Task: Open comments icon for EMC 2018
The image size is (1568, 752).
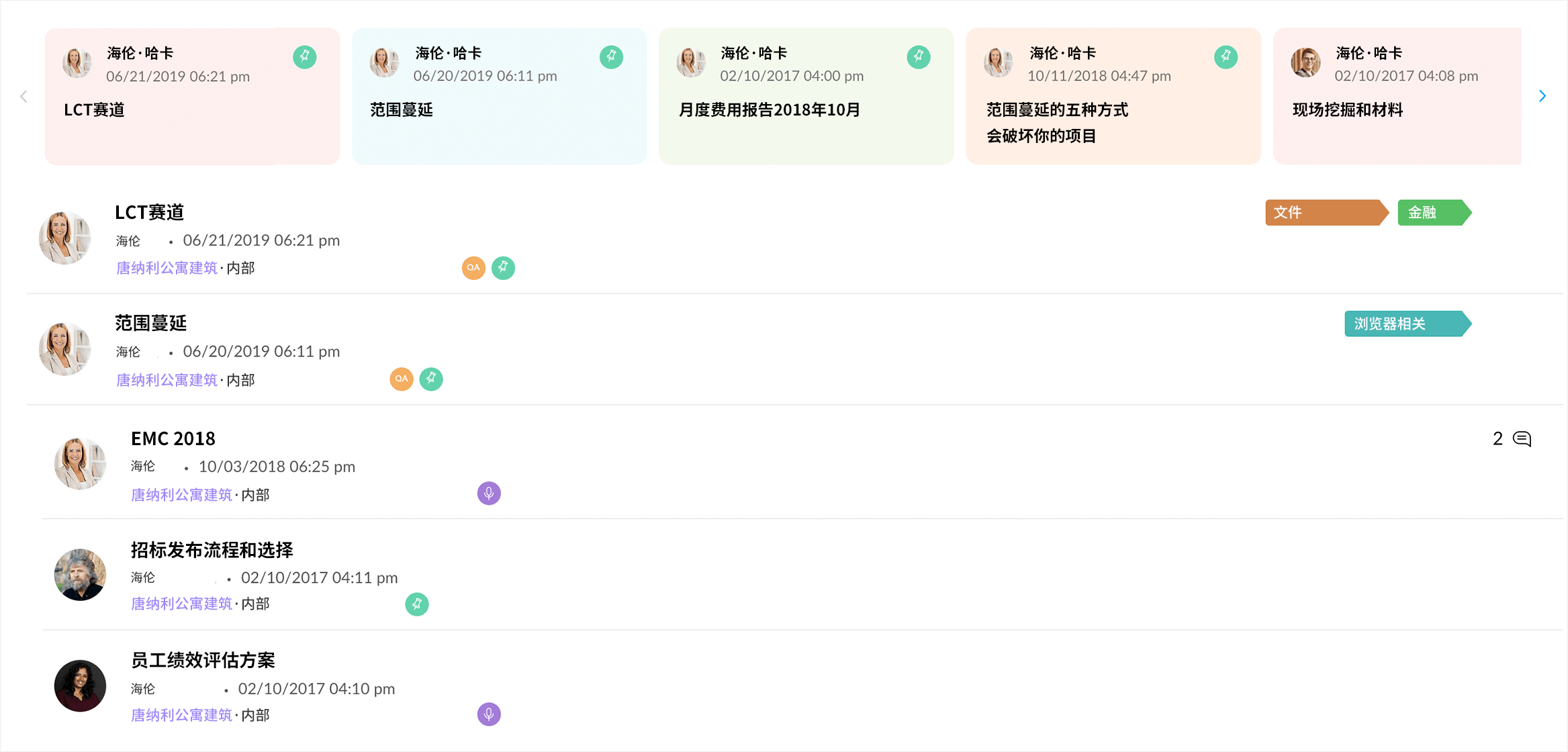Action: pos(1522,439)
